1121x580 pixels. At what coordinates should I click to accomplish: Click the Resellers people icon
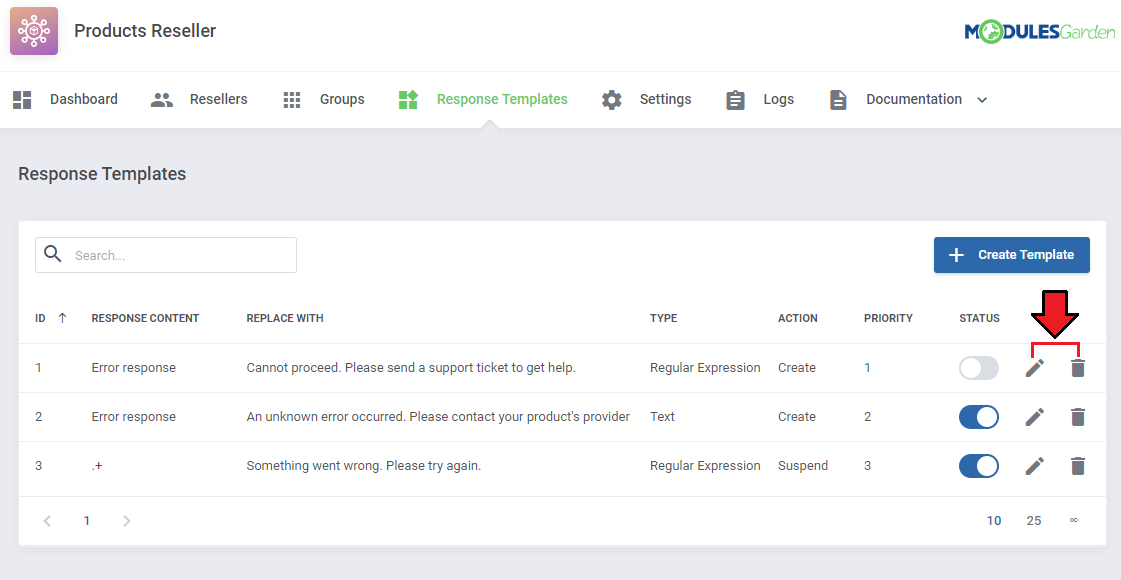162,99
